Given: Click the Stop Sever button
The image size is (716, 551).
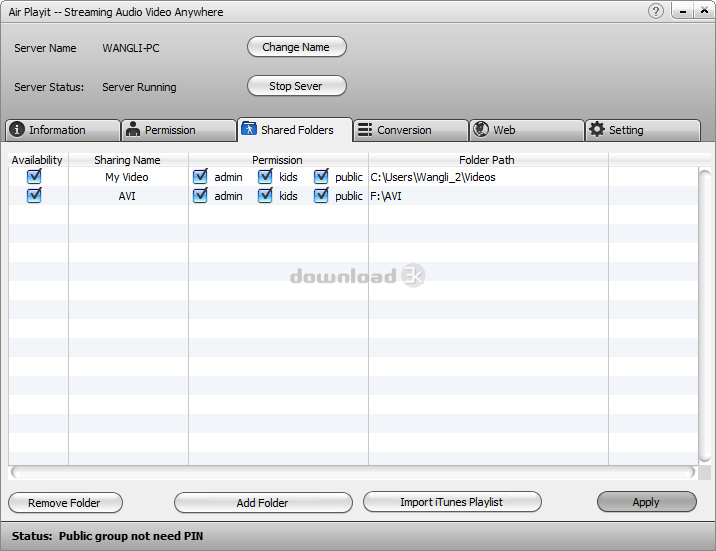Looking at the screenshot, I should 297,86.
